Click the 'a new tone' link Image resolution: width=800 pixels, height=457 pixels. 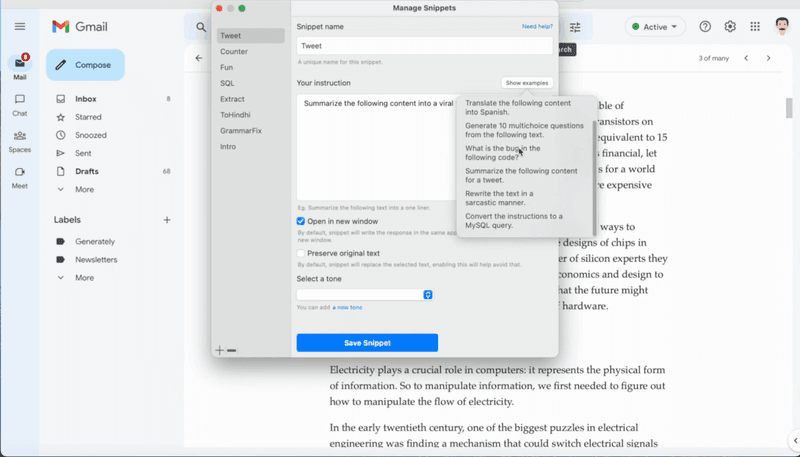point(347,308)
